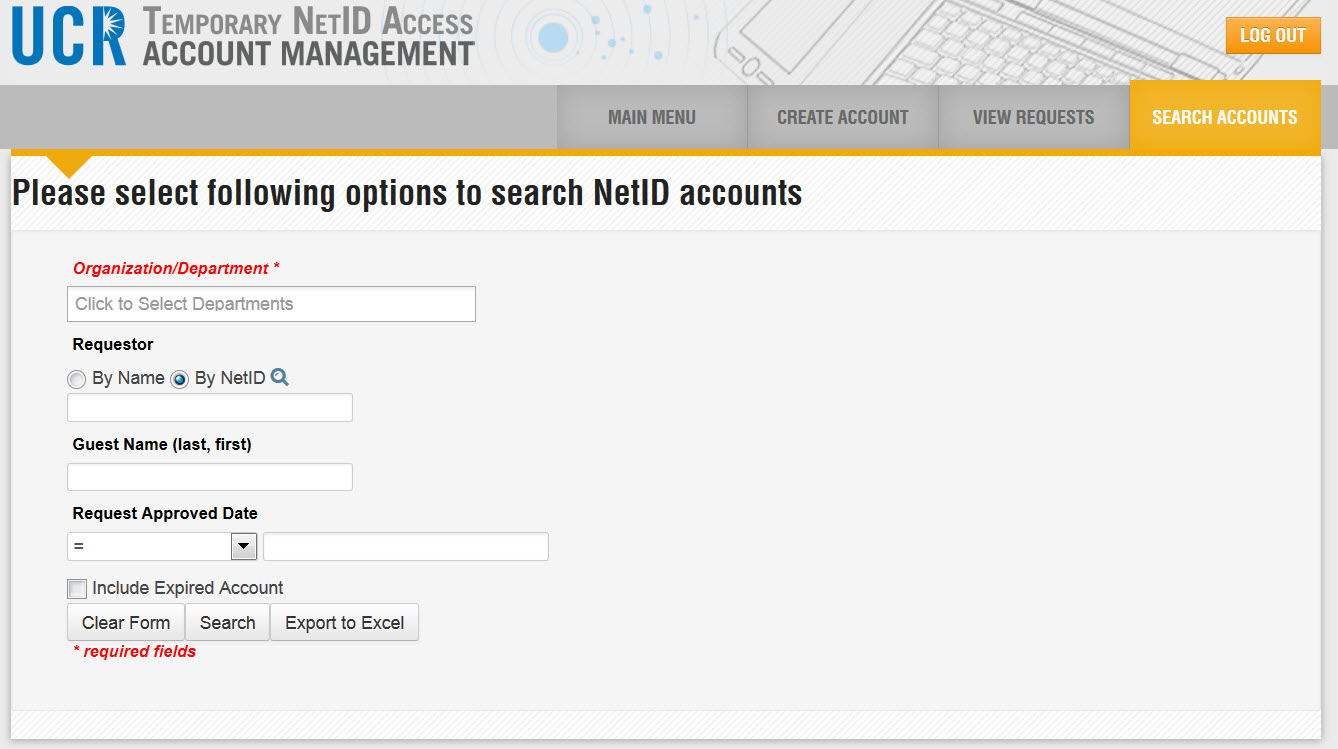
Task: Click the UCR logo
Action: [x=69, y=37]
